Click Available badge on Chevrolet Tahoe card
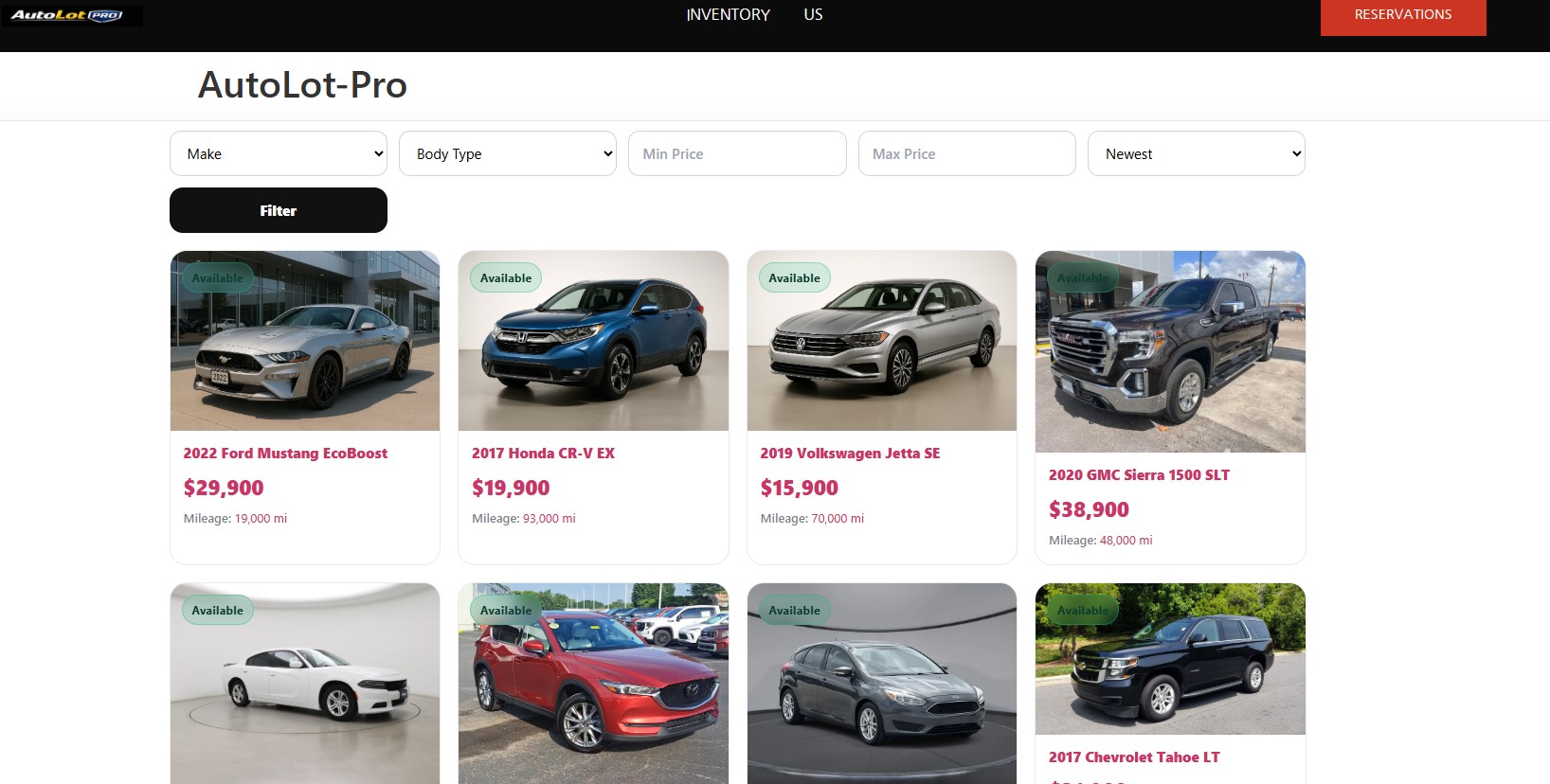This screenshot has height=784, width=1550. tap(1083, 610)
